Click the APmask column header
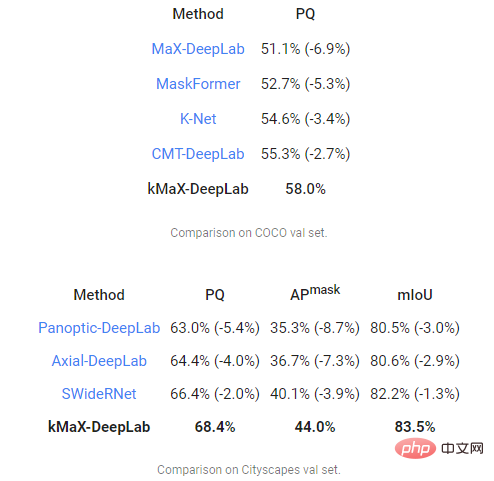Screen dimensions: 494x481 coord(315,293)
